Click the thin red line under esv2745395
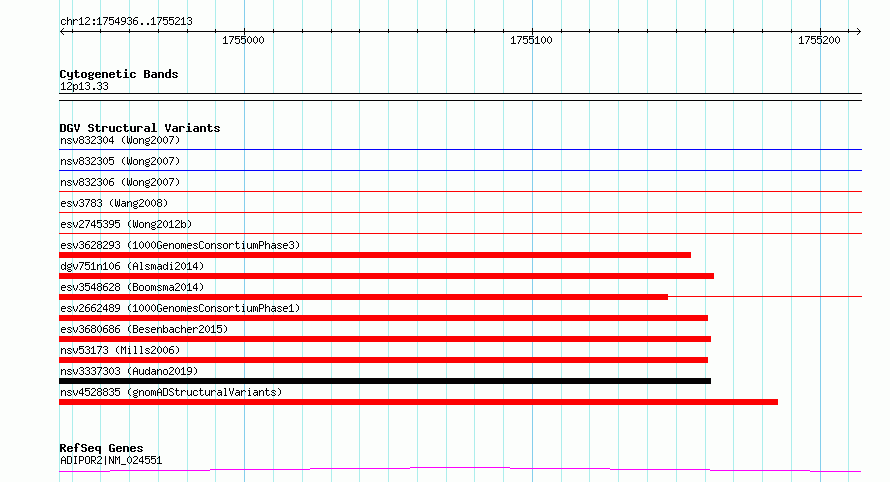 460,233
